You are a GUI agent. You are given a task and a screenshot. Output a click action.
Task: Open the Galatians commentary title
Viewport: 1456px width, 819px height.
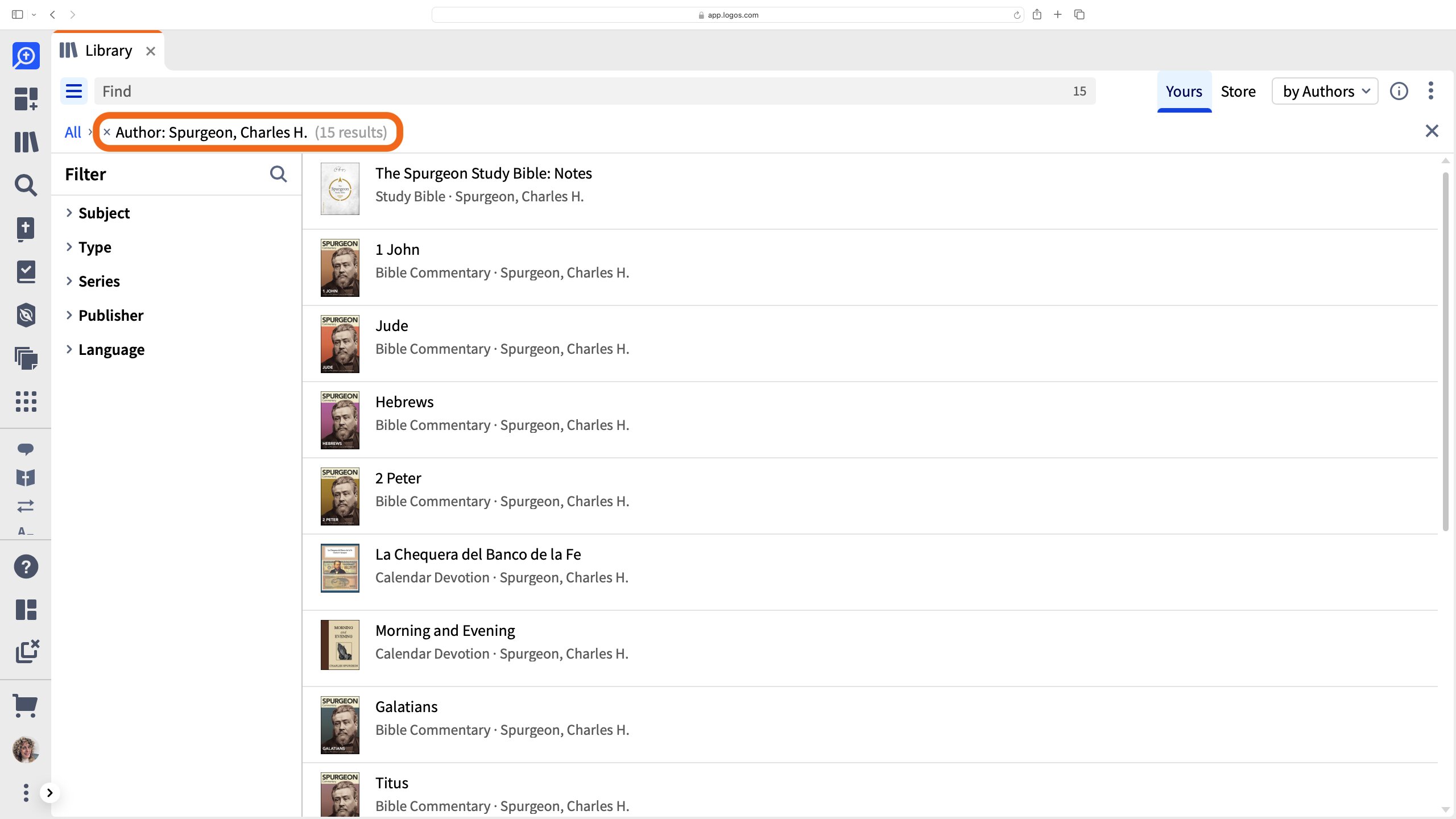pyautogui.click(x=407, y=706)
